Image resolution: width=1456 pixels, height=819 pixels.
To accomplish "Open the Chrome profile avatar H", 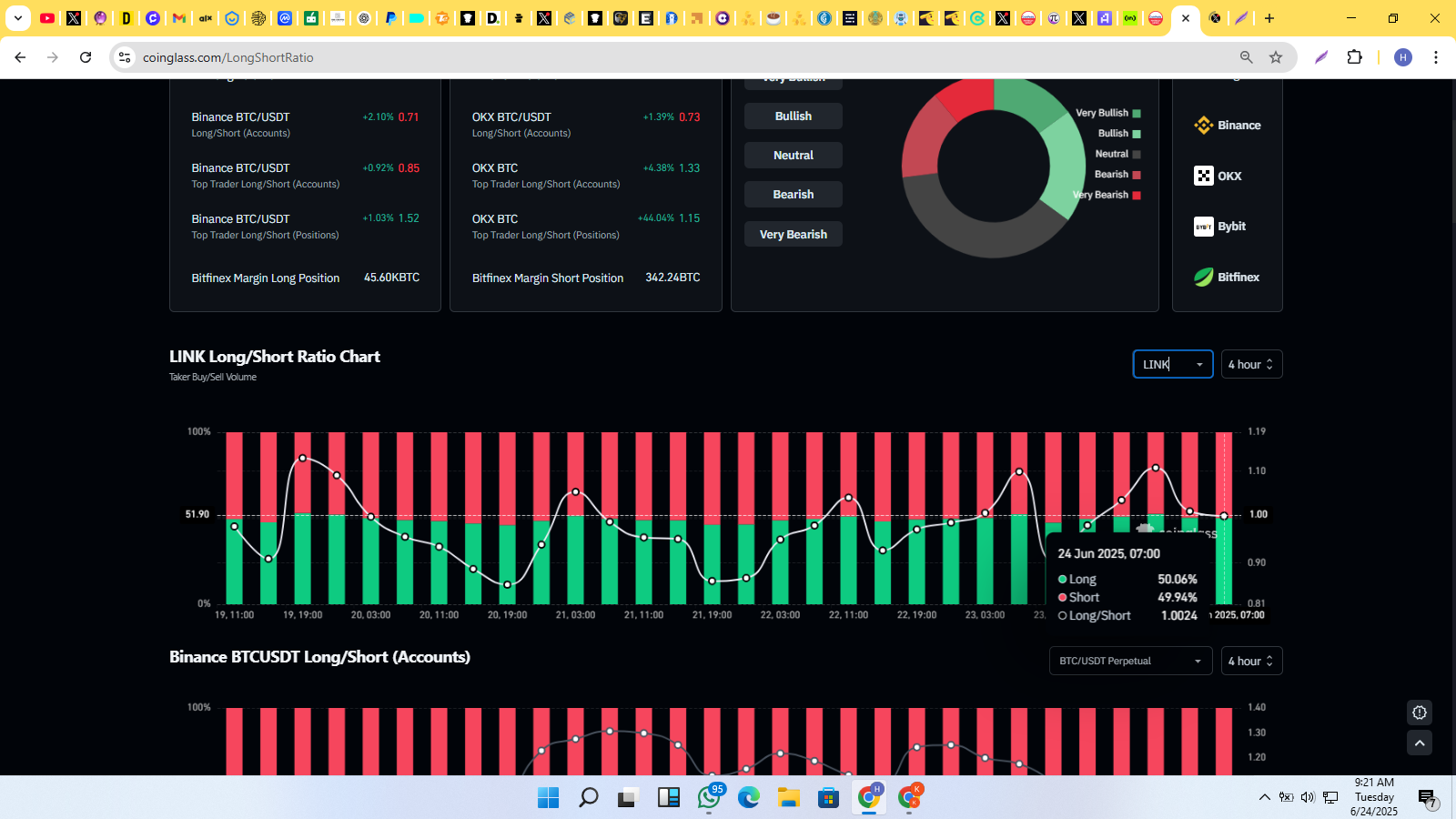I will [x=1403, y=57].
